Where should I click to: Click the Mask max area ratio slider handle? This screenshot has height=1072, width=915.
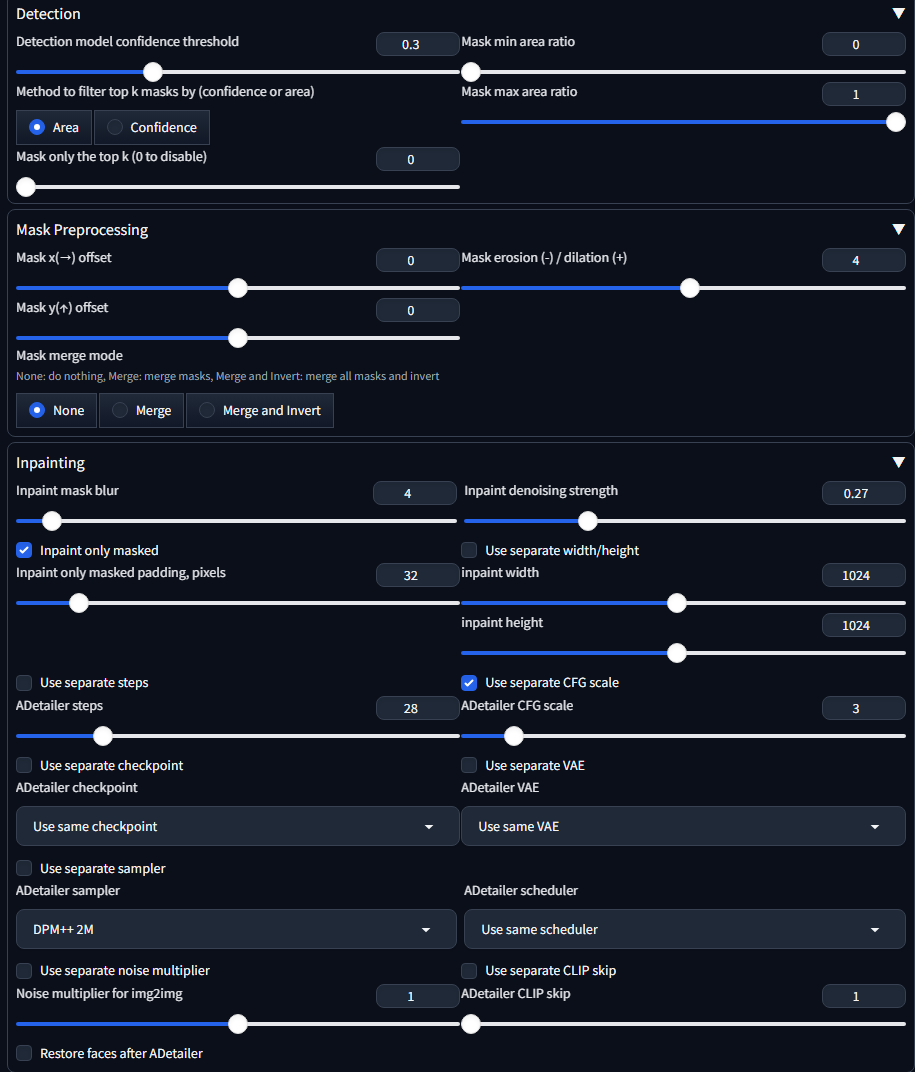click(896, 122)
